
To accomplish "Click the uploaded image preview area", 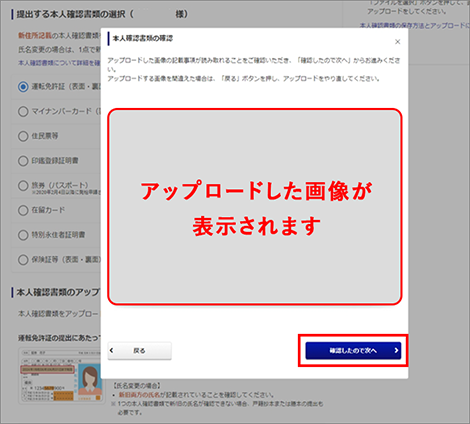I will point(255,206).
